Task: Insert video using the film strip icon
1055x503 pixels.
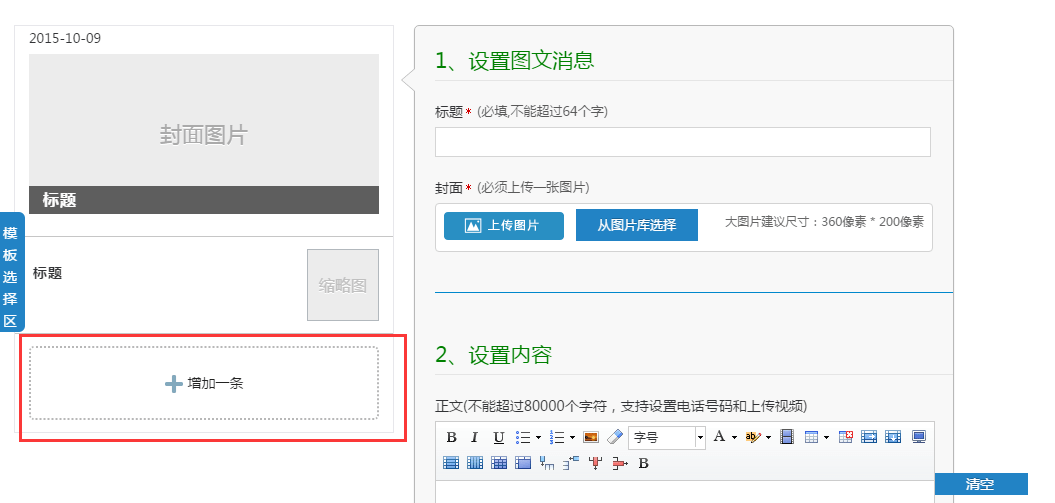Action: point(787,438)
